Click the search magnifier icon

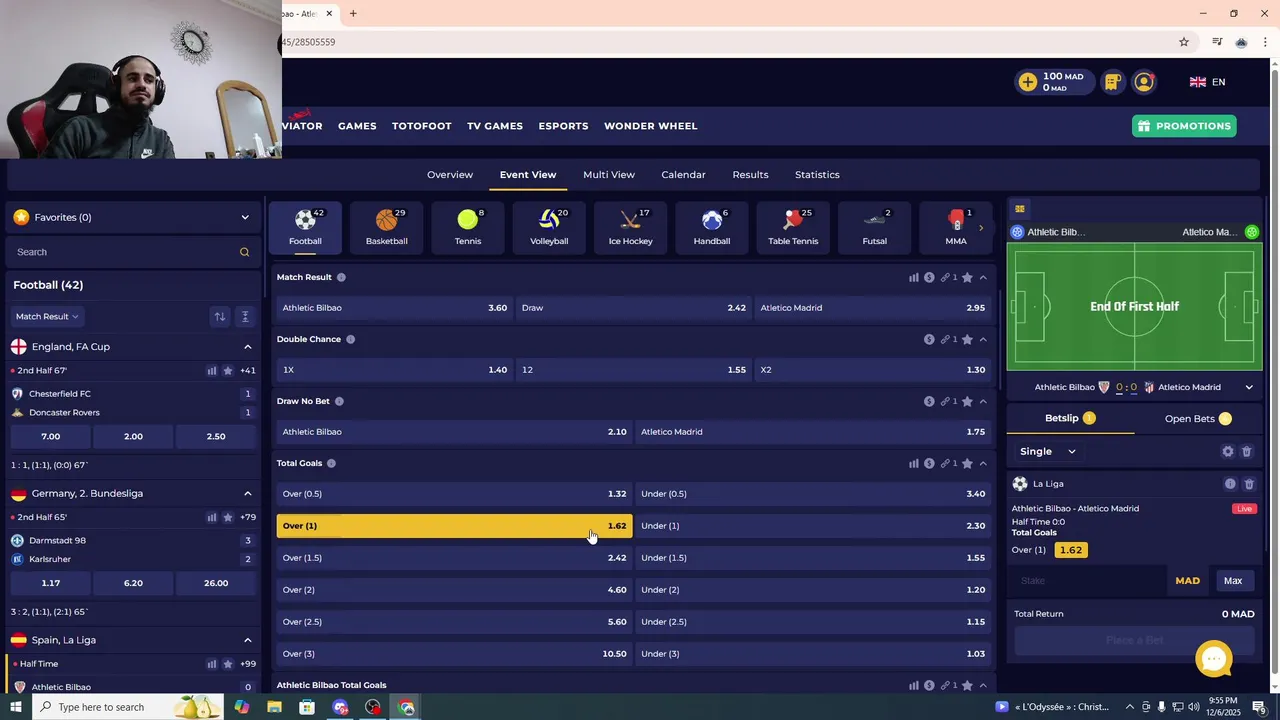tap(244, 252)
